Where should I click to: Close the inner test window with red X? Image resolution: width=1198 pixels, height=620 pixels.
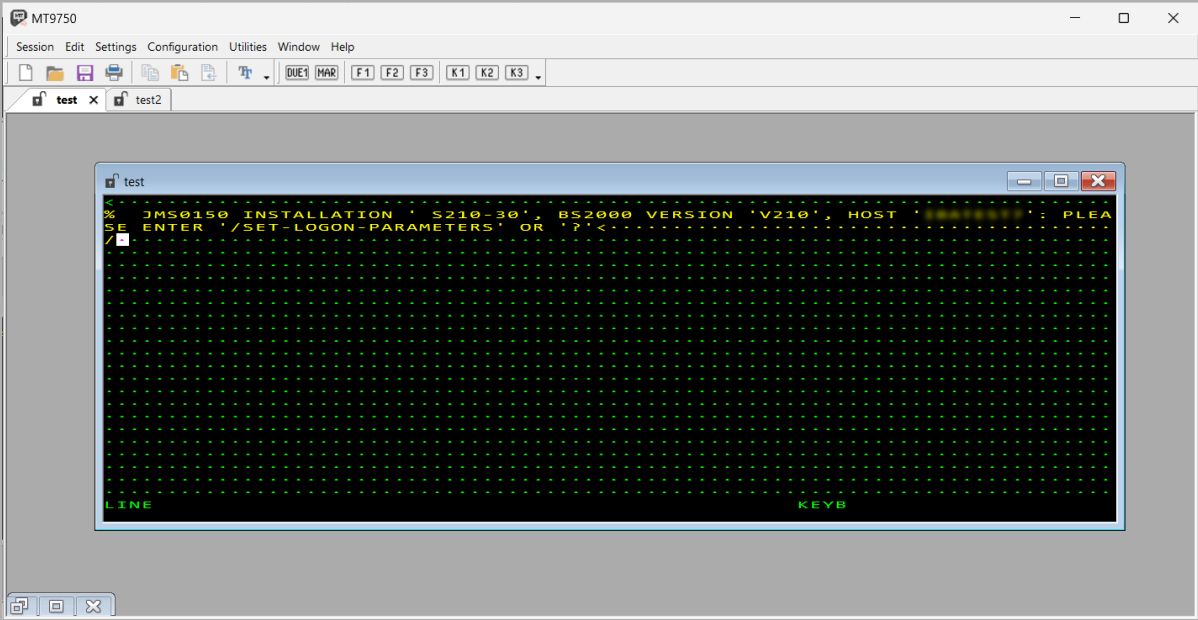click(x=1099, y=181)
